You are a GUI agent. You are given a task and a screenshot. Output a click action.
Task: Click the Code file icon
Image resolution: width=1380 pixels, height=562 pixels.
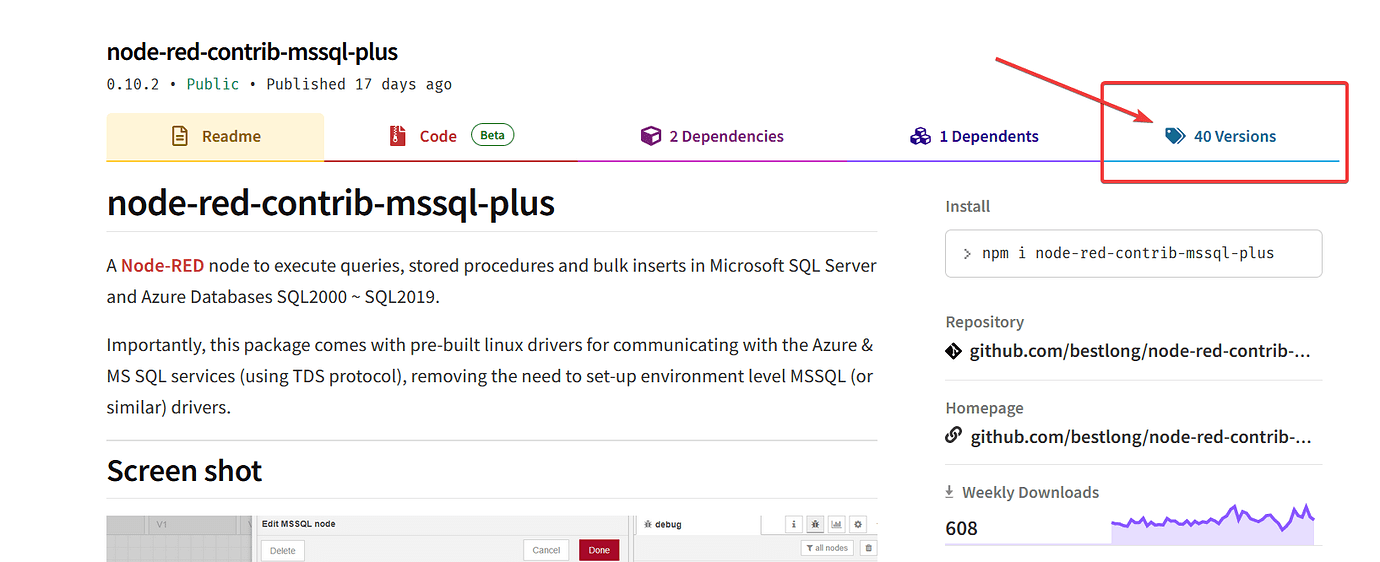pos(398,136)
